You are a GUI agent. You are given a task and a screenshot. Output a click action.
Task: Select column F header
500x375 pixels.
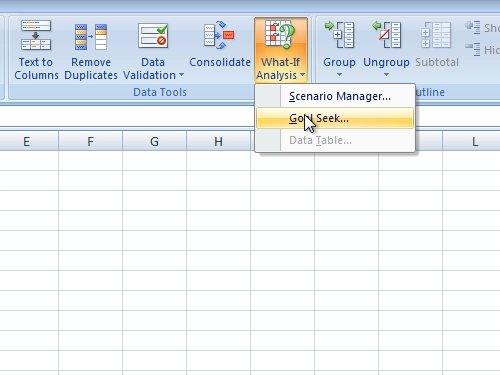coord(90,141)
